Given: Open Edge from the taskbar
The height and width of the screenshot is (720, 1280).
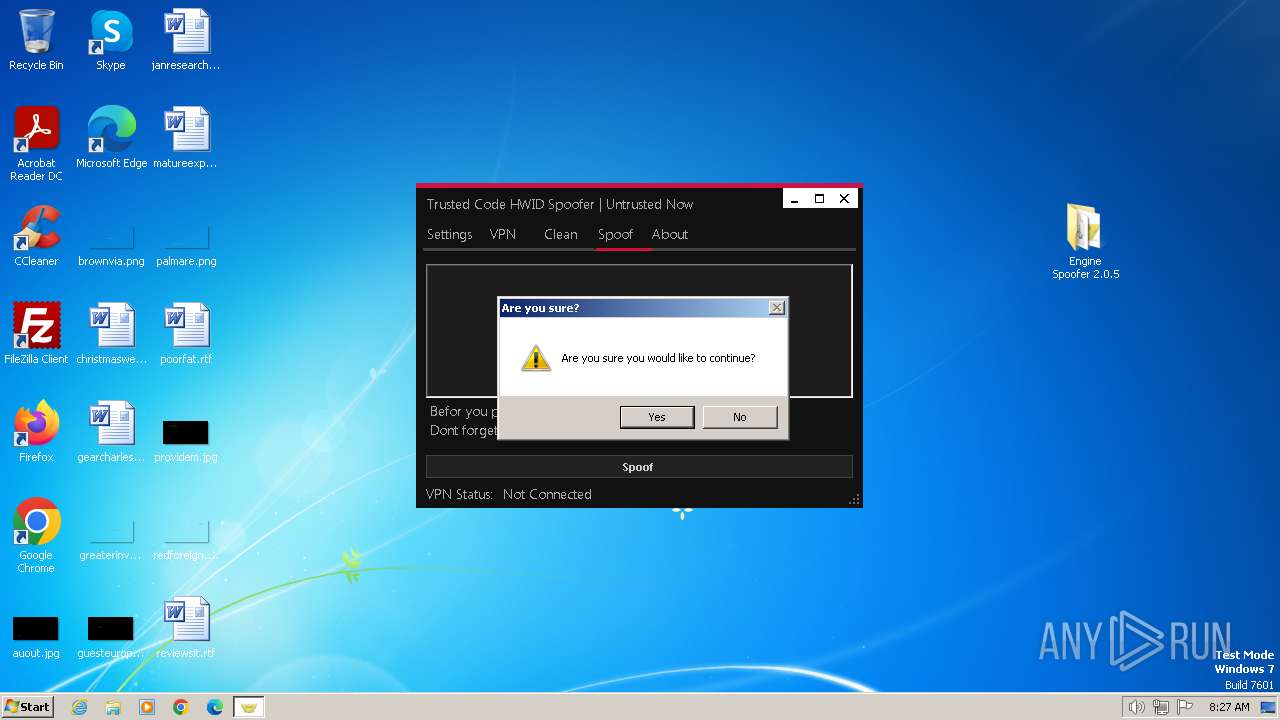Looking at the screenshot, I should click(215, 707).
